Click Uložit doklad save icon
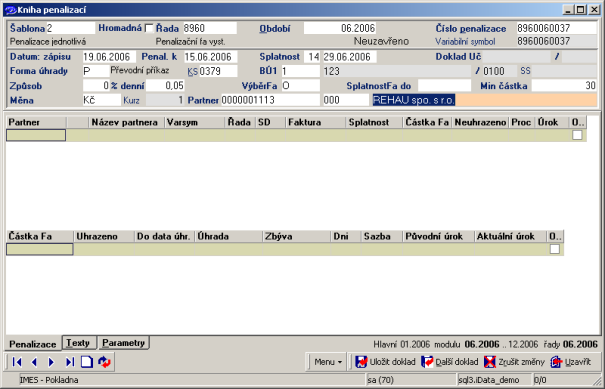 point(361,362)
